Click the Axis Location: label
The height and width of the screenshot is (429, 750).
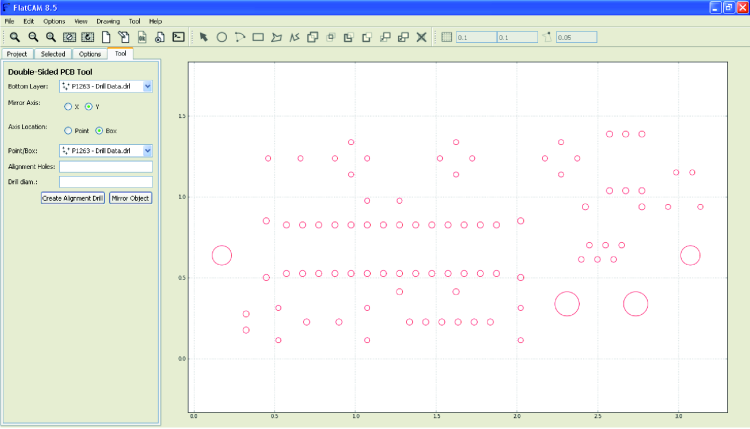(x=28, y=127)
